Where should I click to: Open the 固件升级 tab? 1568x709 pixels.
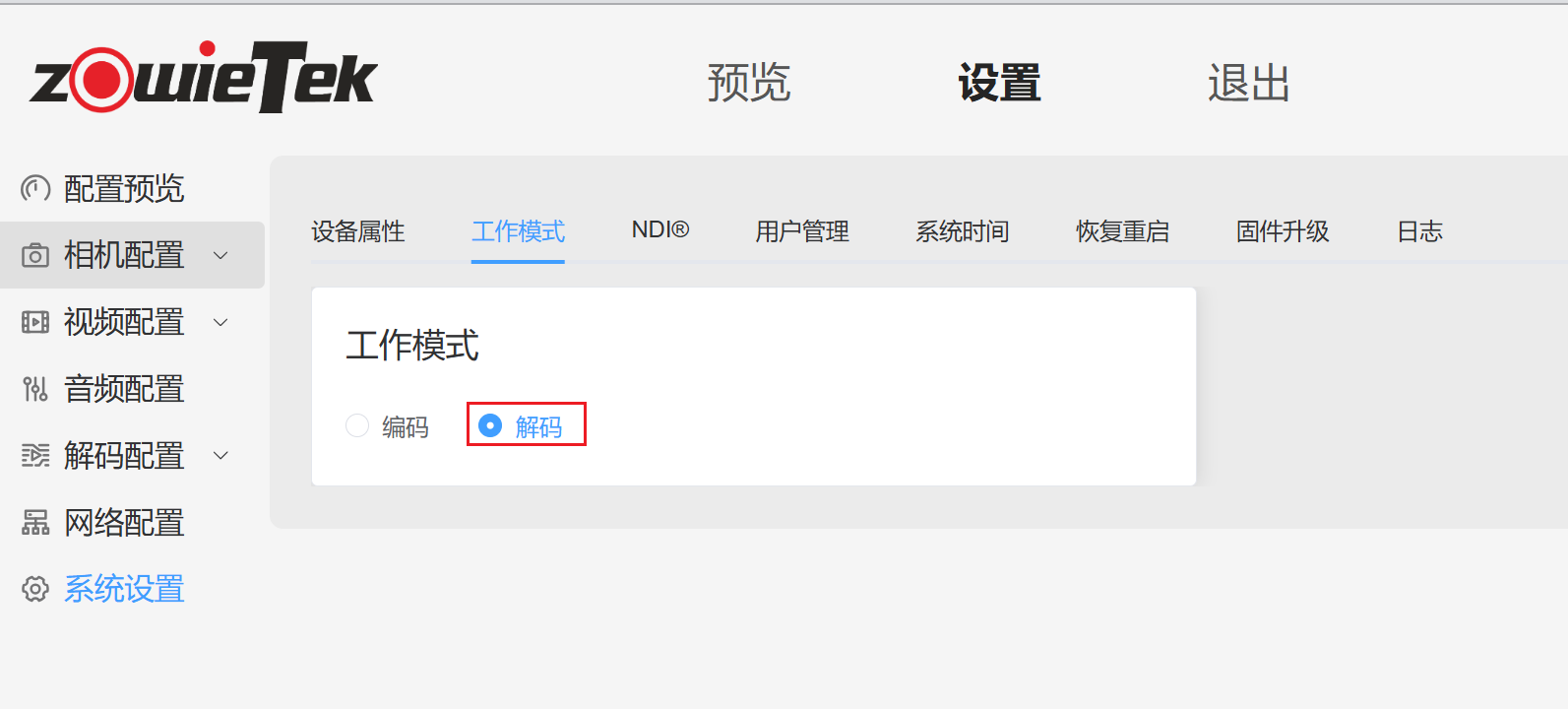[1283, 231]
